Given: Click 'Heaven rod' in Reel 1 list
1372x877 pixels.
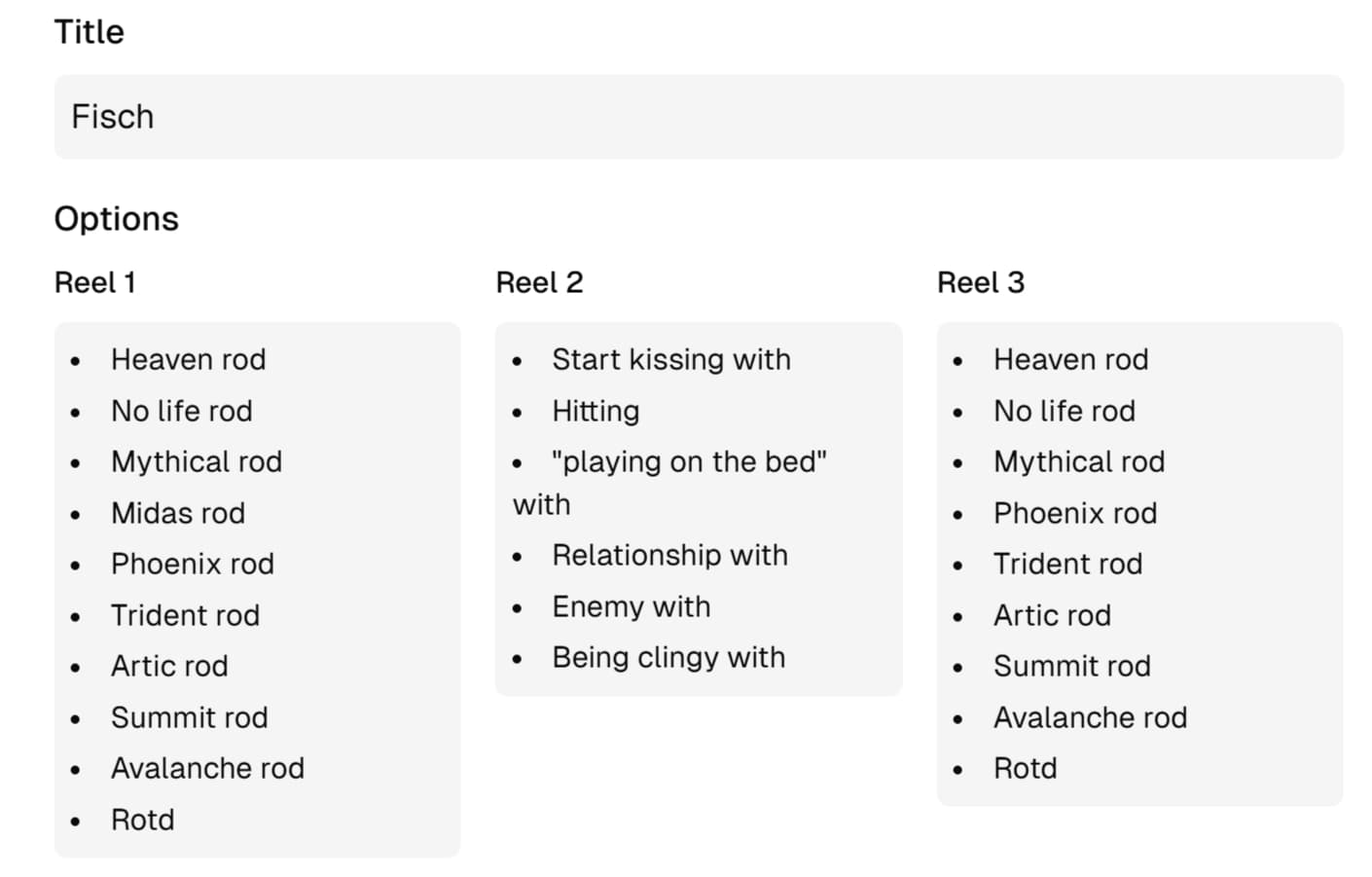Looking at the screenshot, I should pos(188,359).
